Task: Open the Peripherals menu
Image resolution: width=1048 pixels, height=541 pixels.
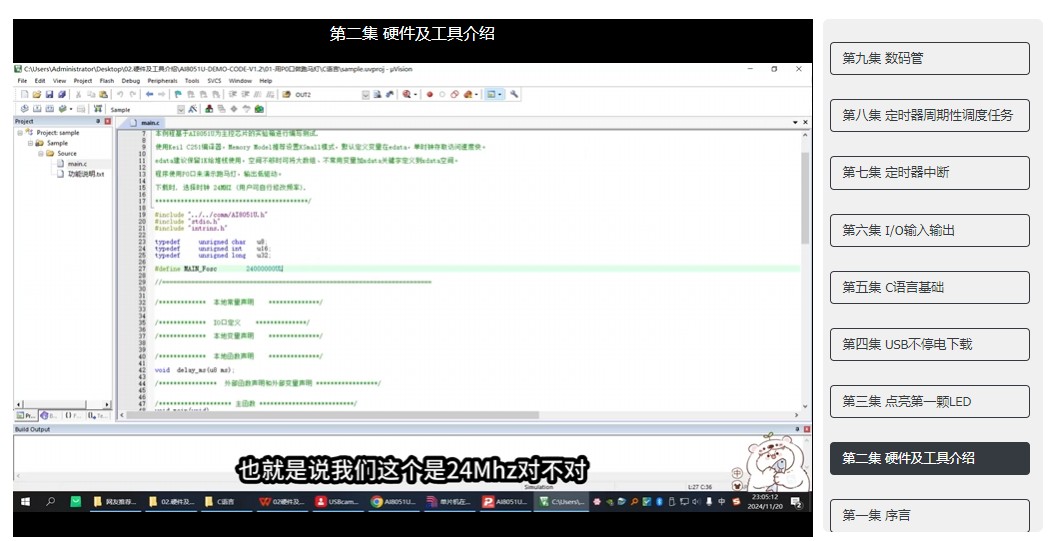Action: click(x=164, y=80)
